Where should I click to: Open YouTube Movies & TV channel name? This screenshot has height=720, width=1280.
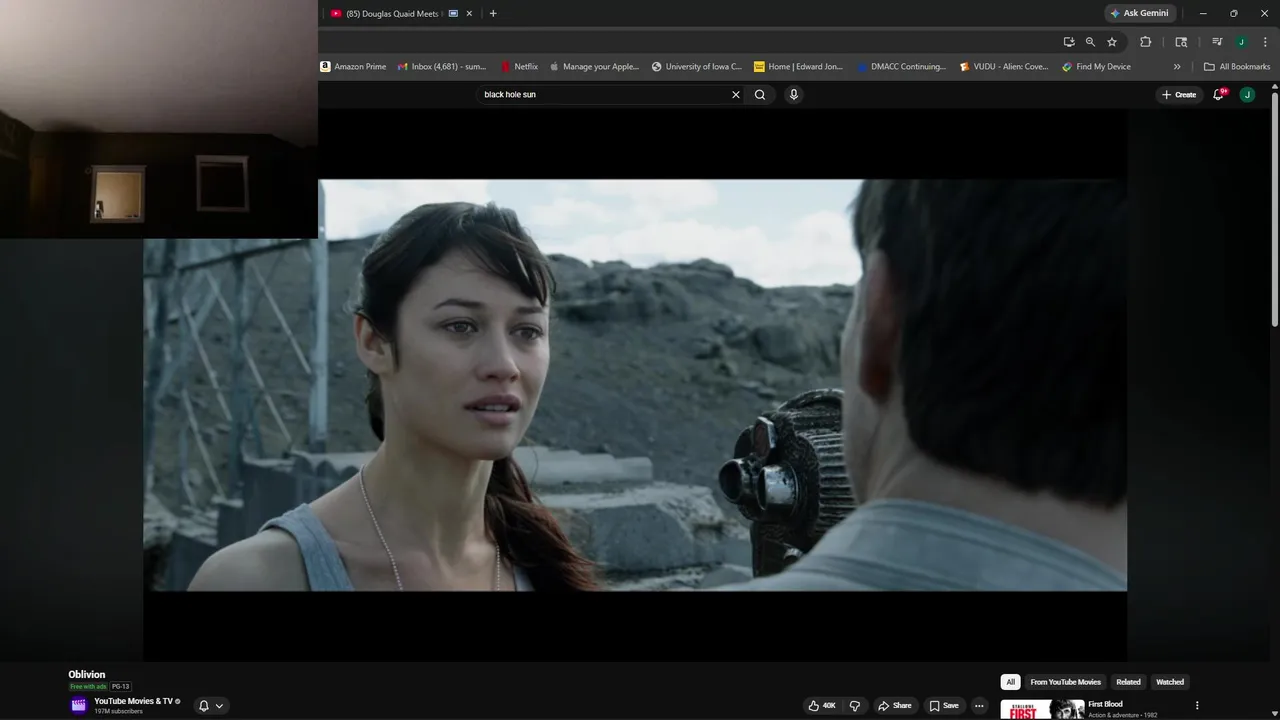133,701
